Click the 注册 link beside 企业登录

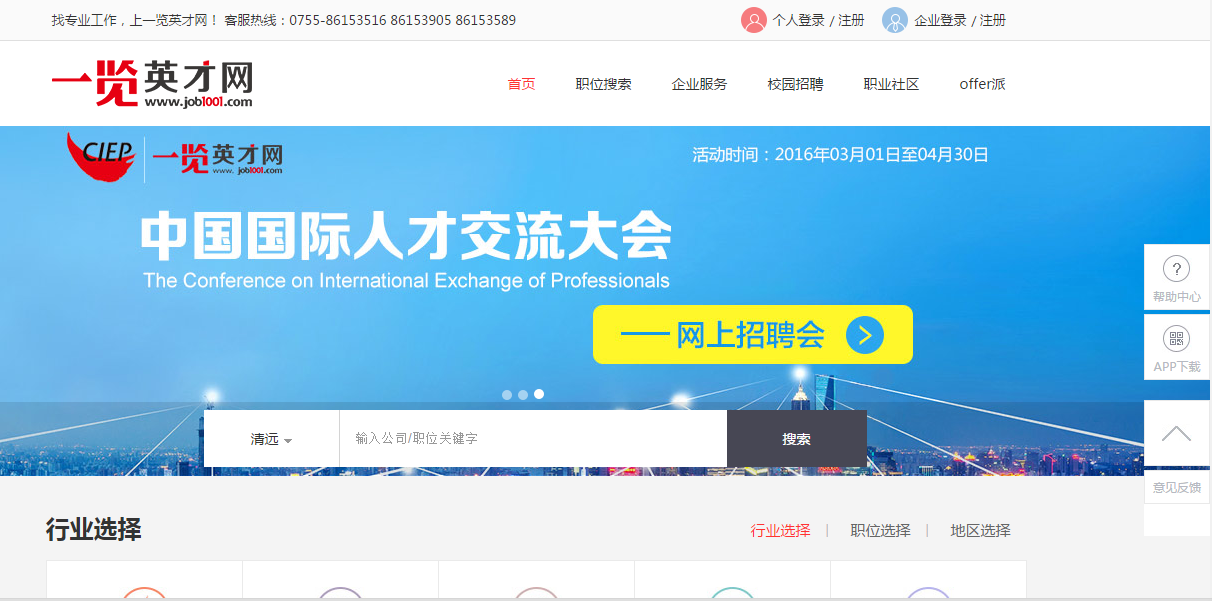click(x=993, y=20)
